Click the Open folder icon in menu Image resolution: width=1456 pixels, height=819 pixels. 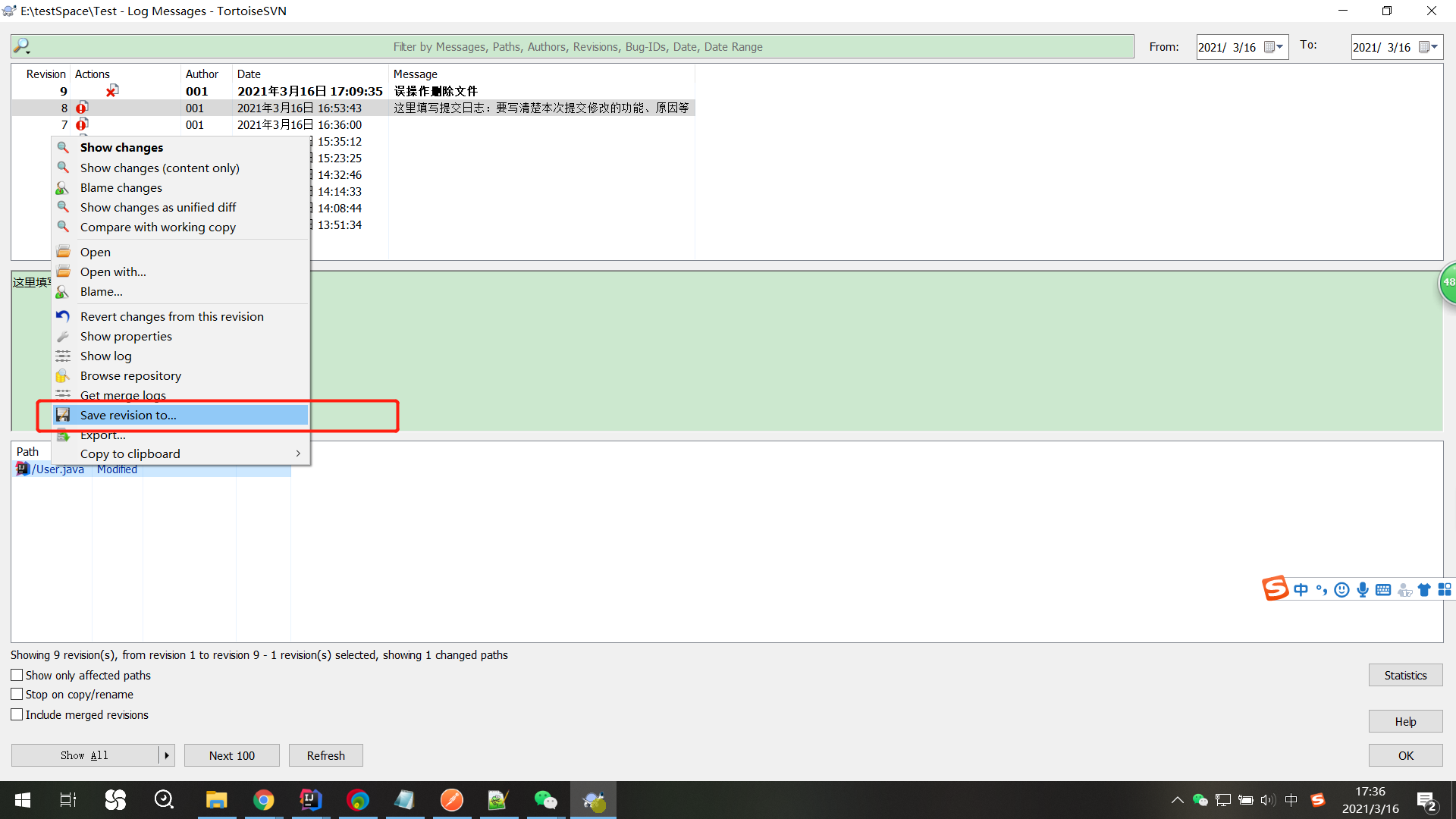coord(63,252)
